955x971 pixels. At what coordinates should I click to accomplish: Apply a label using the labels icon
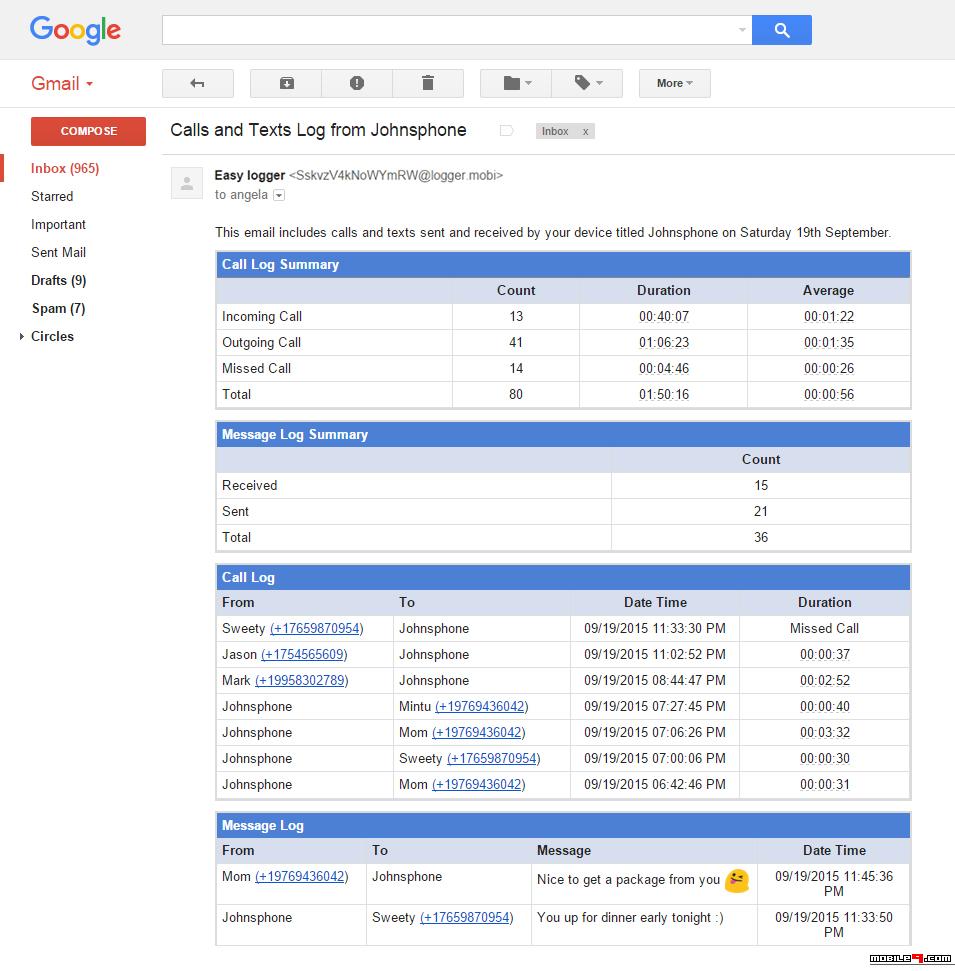point(587,83)
